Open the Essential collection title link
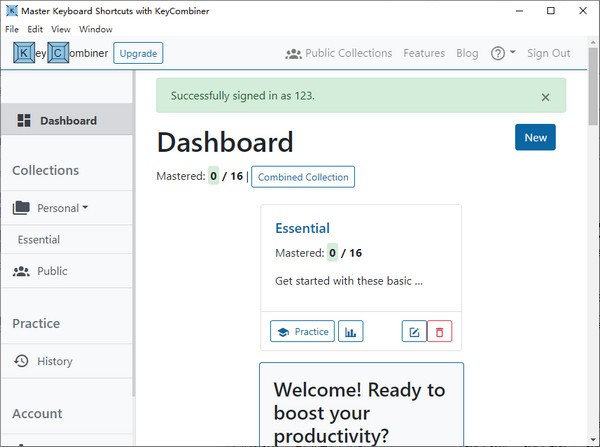This screenshot has height=447, width=600. [302, 228]
